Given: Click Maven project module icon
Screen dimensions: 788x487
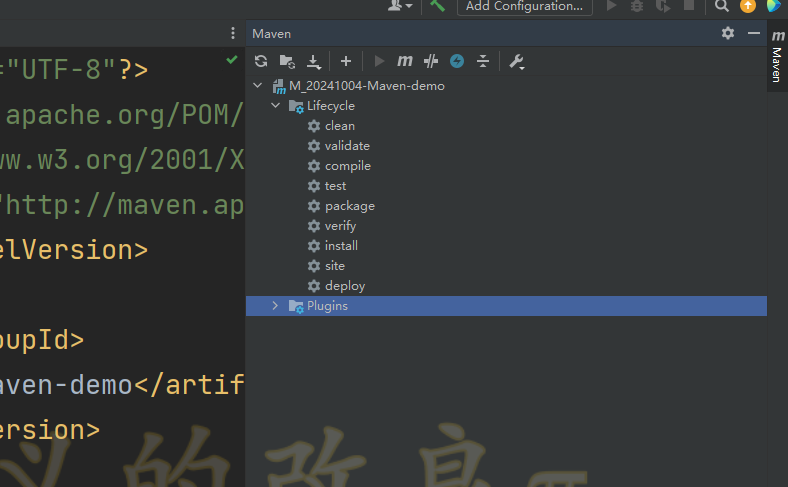Looking at the screenshot, I should [279, 86].
